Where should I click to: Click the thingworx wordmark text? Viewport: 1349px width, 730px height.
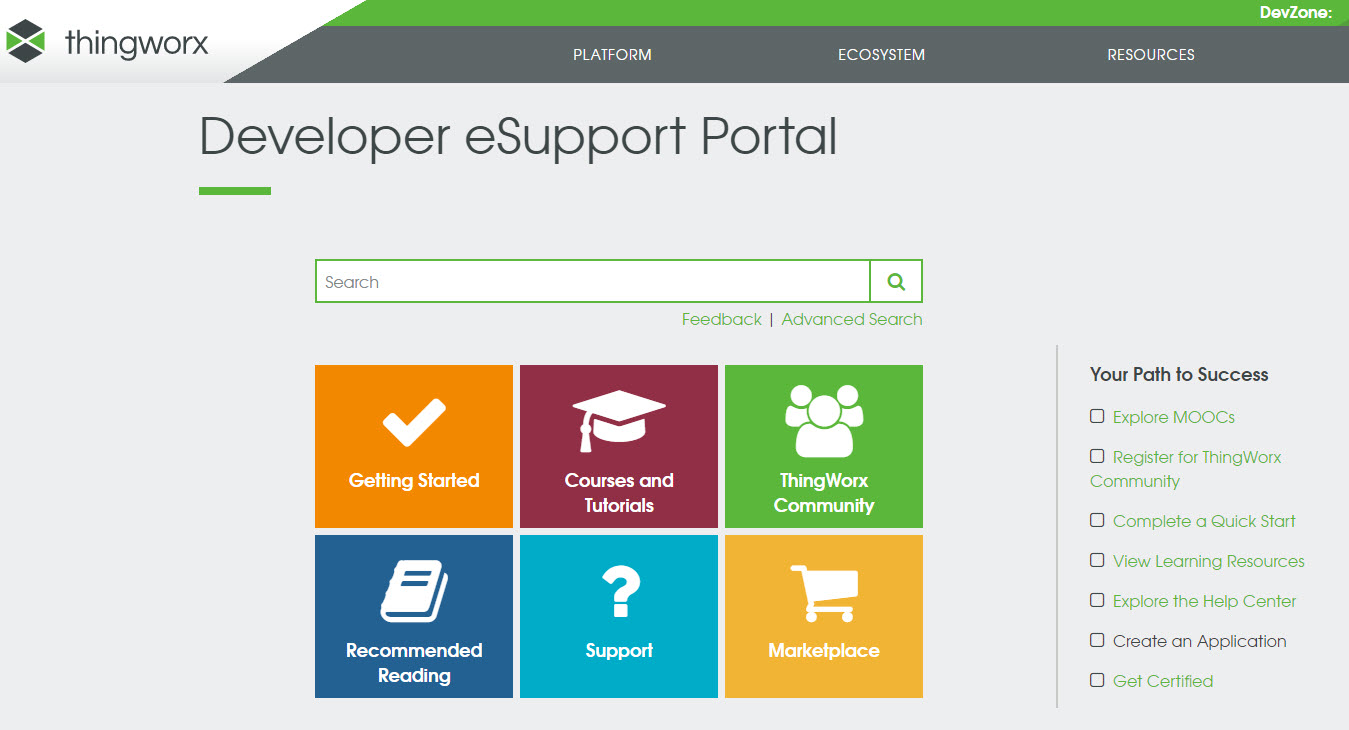pos(137,43)
